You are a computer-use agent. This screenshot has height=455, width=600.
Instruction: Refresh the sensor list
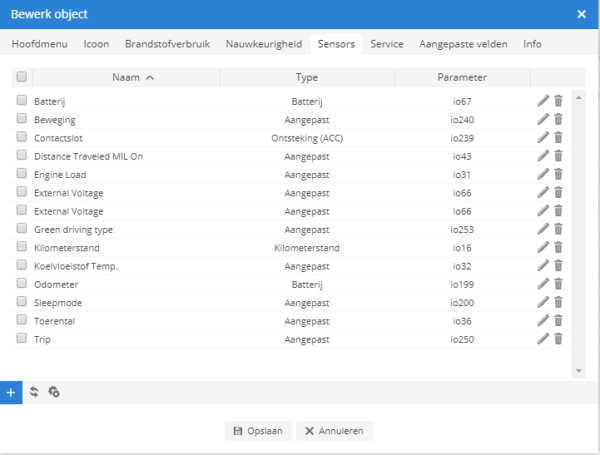34,392
